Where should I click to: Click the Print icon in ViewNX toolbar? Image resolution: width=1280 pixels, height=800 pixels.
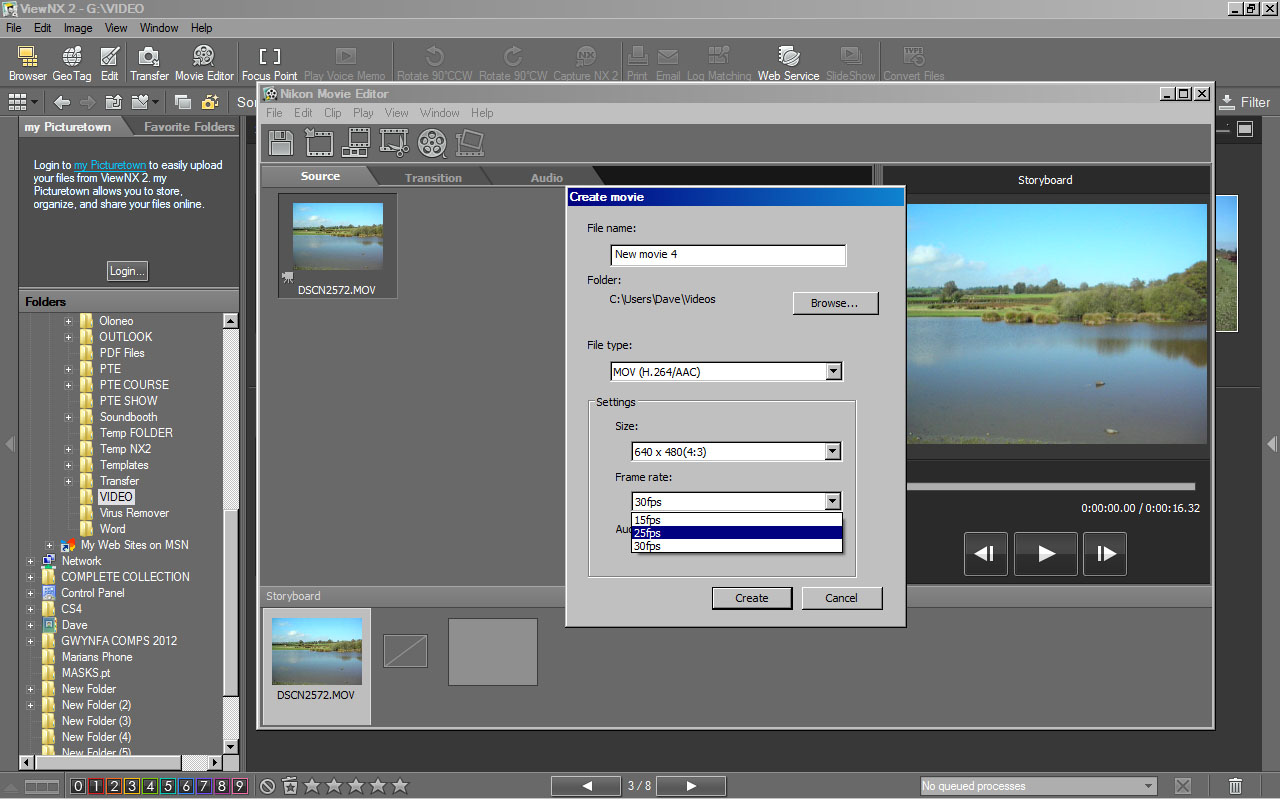point(637,63)
